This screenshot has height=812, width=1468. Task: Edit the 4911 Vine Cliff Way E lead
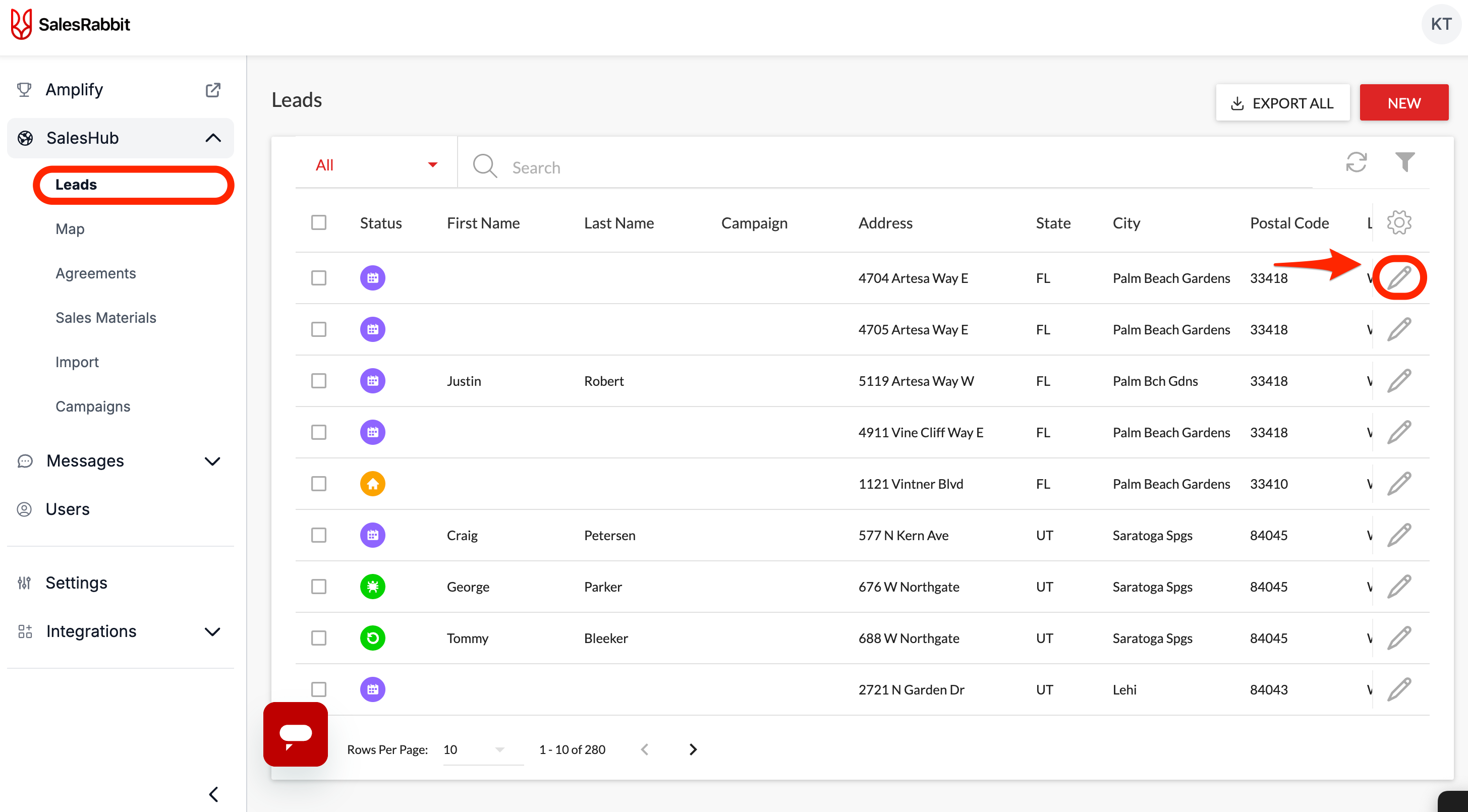[x=1399, y=433]
